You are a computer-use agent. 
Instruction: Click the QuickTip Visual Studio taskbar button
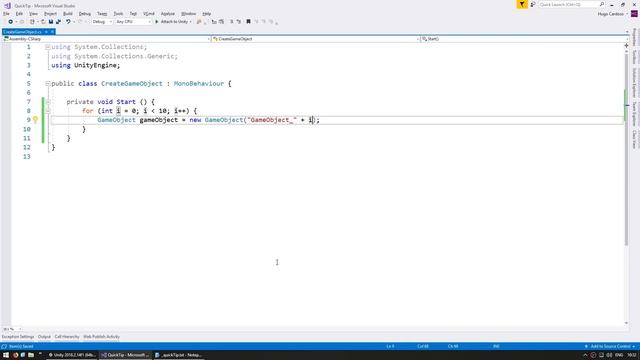[125, 355]
